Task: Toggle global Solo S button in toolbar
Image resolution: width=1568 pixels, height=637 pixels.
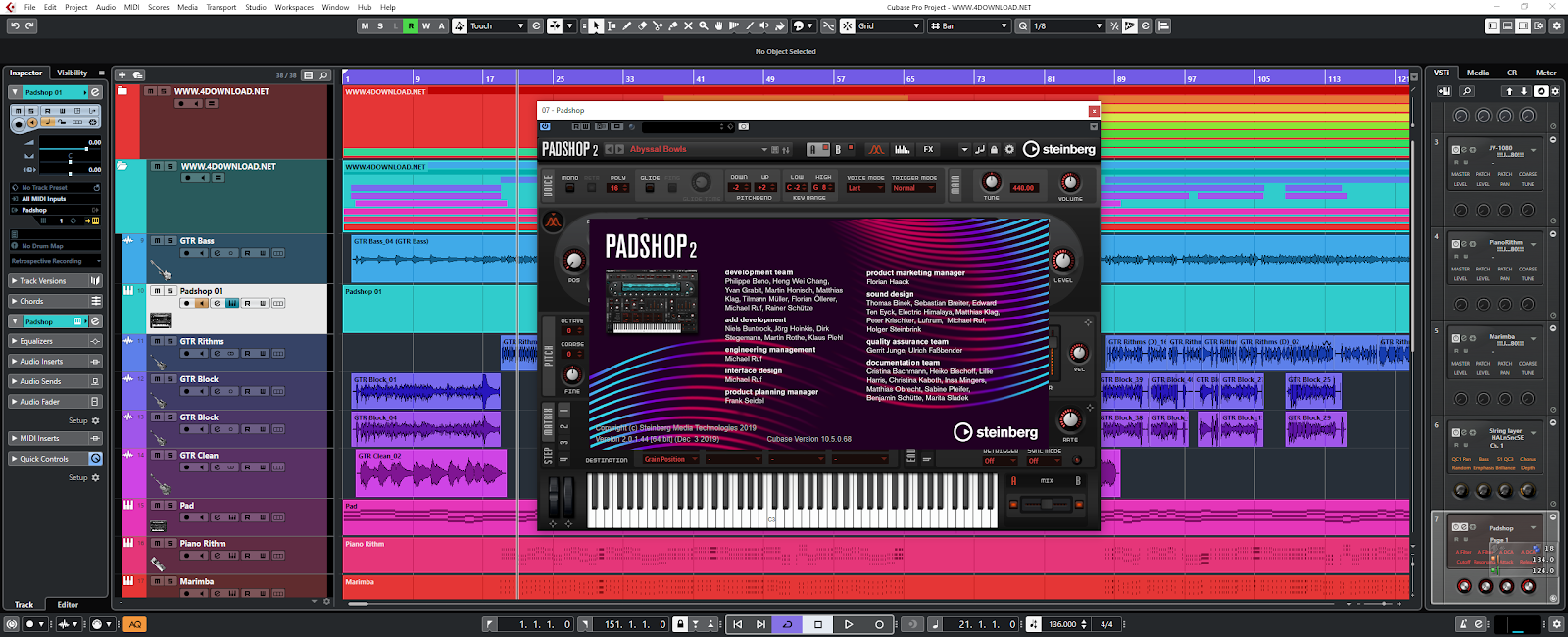Action: click(380, 25)
